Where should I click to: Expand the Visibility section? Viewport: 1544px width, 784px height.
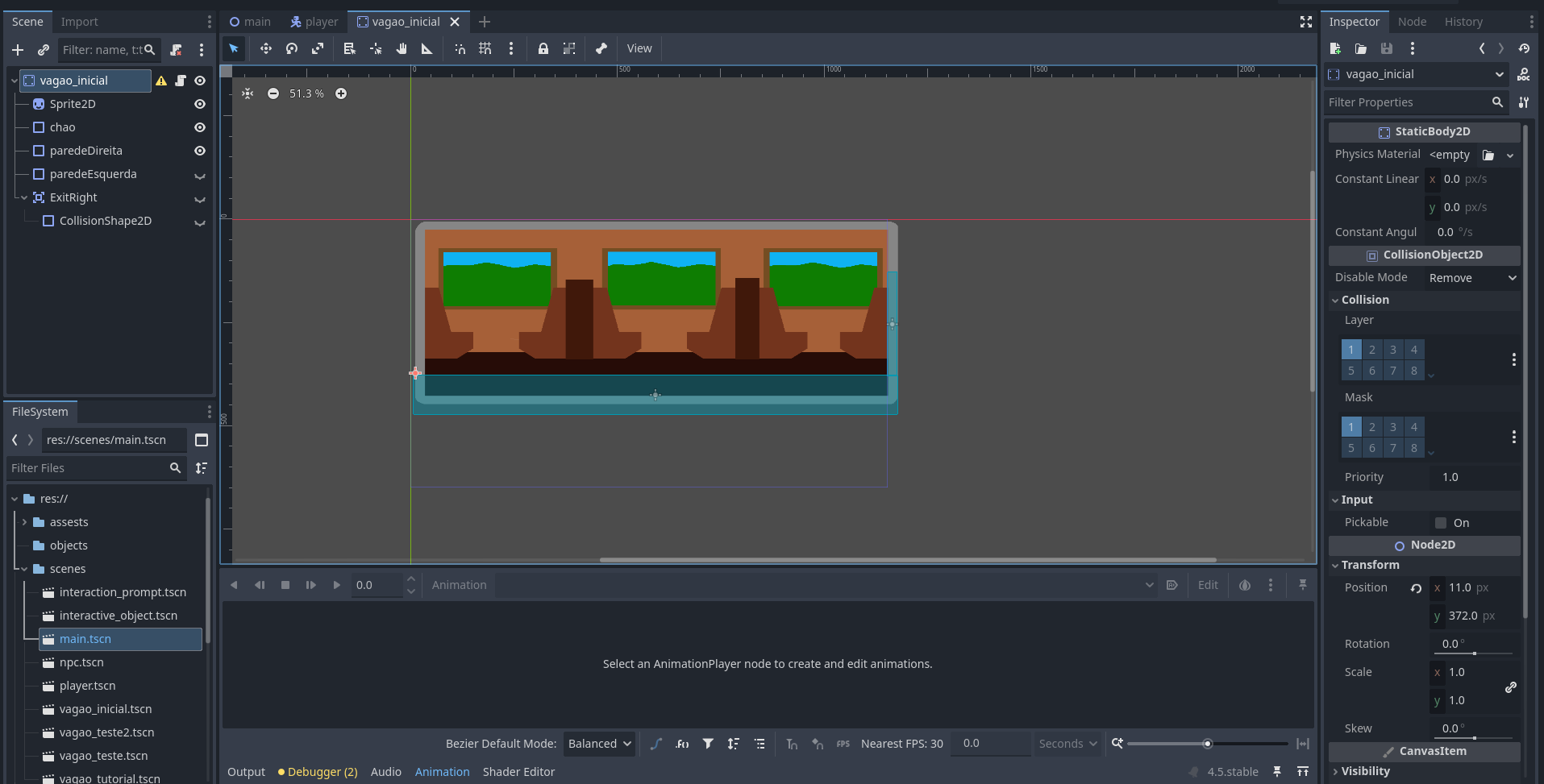coord(1365,771)
